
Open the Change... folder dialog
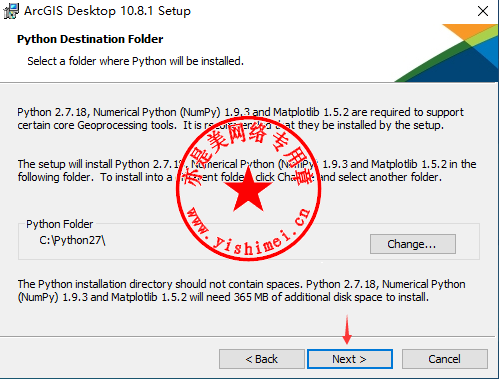coord(413,244)
